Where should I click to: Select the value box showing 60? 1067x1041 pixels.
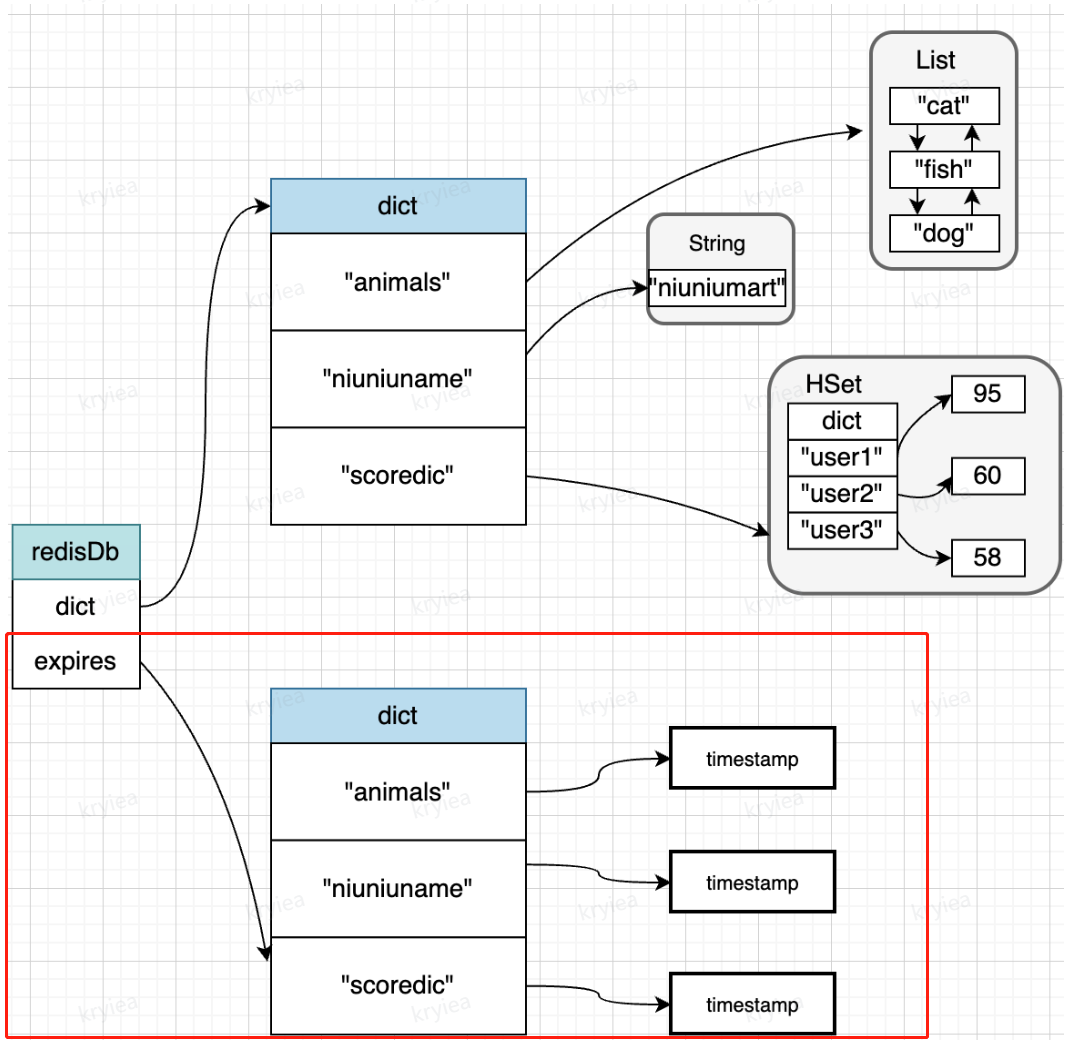pyautogui.click(x=988, y=476)
